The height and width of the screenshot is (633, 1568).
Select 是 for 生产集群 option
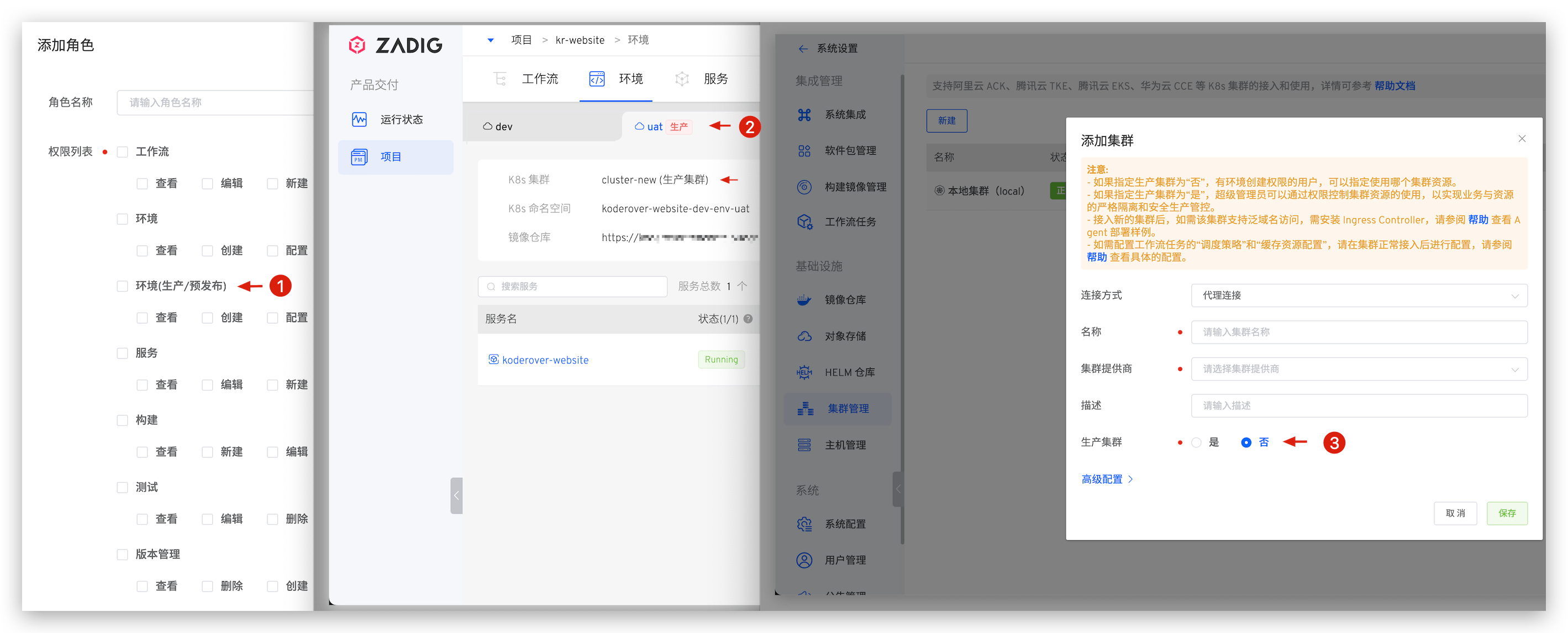click(1197, 442)
